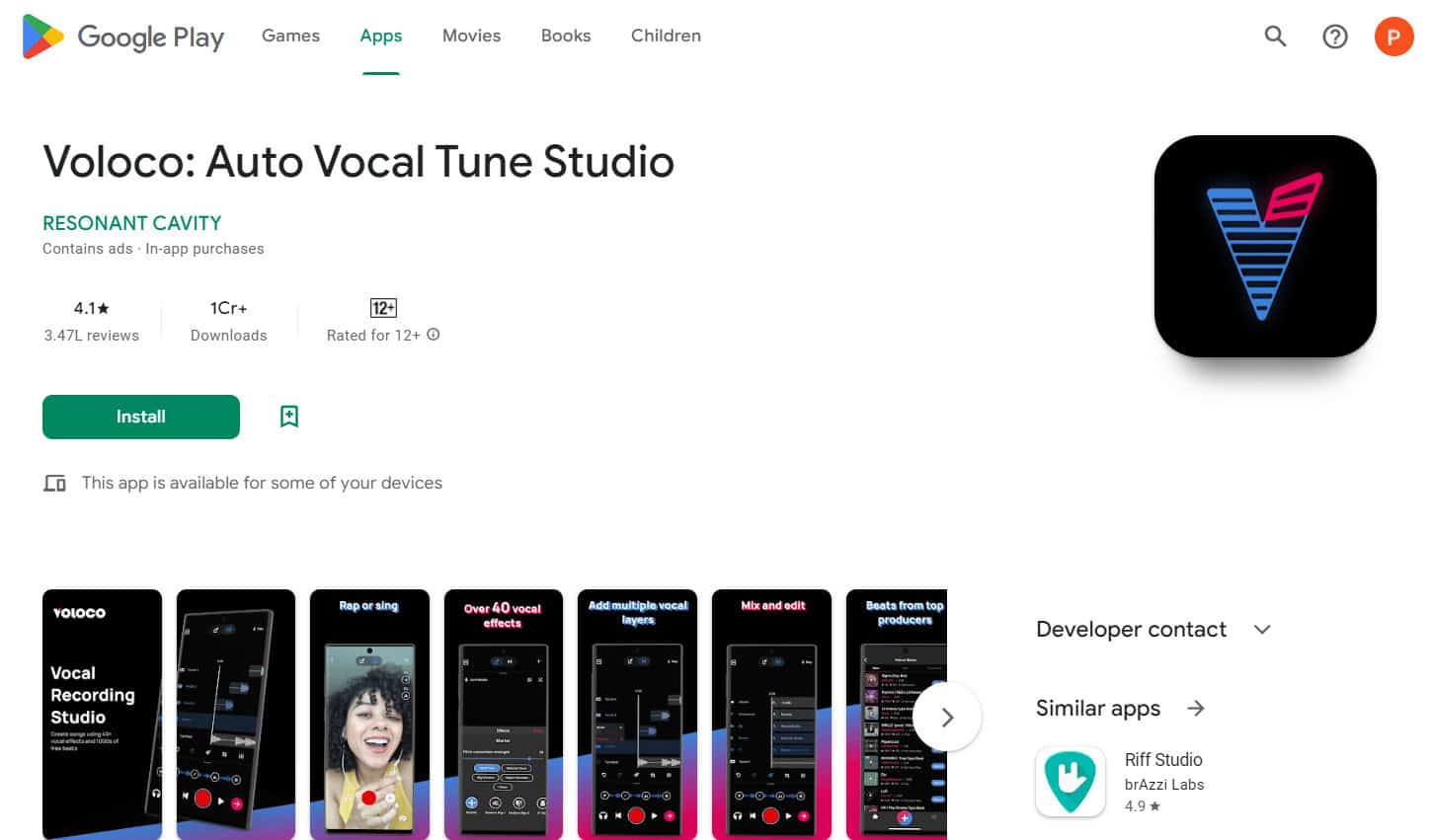This screenshot has width=1430, height=840.
Task: Open the Rap or sing screenshot
Action: (x=369, y=715)
